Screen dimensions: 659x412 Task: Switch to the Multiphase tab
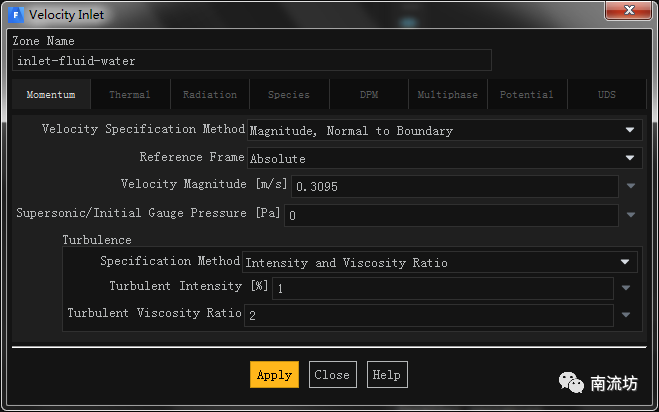[448, 95]
